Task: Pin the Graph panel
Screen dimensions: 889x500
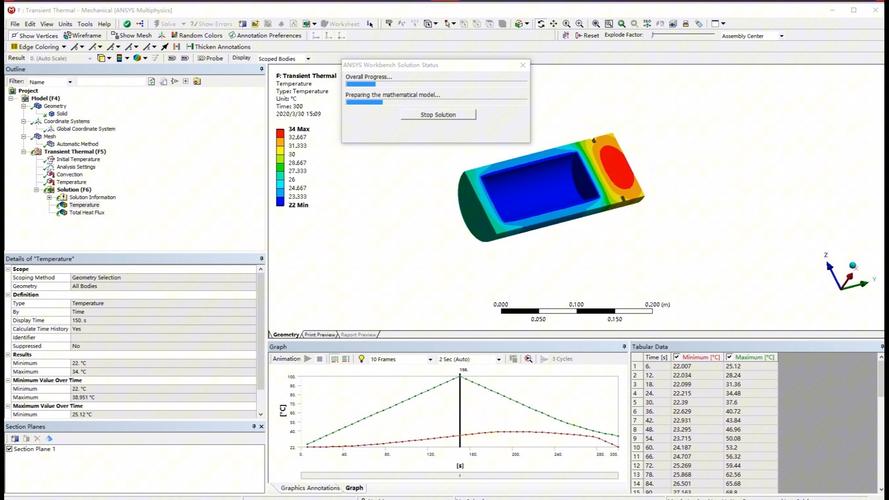Action: point(624,346)
